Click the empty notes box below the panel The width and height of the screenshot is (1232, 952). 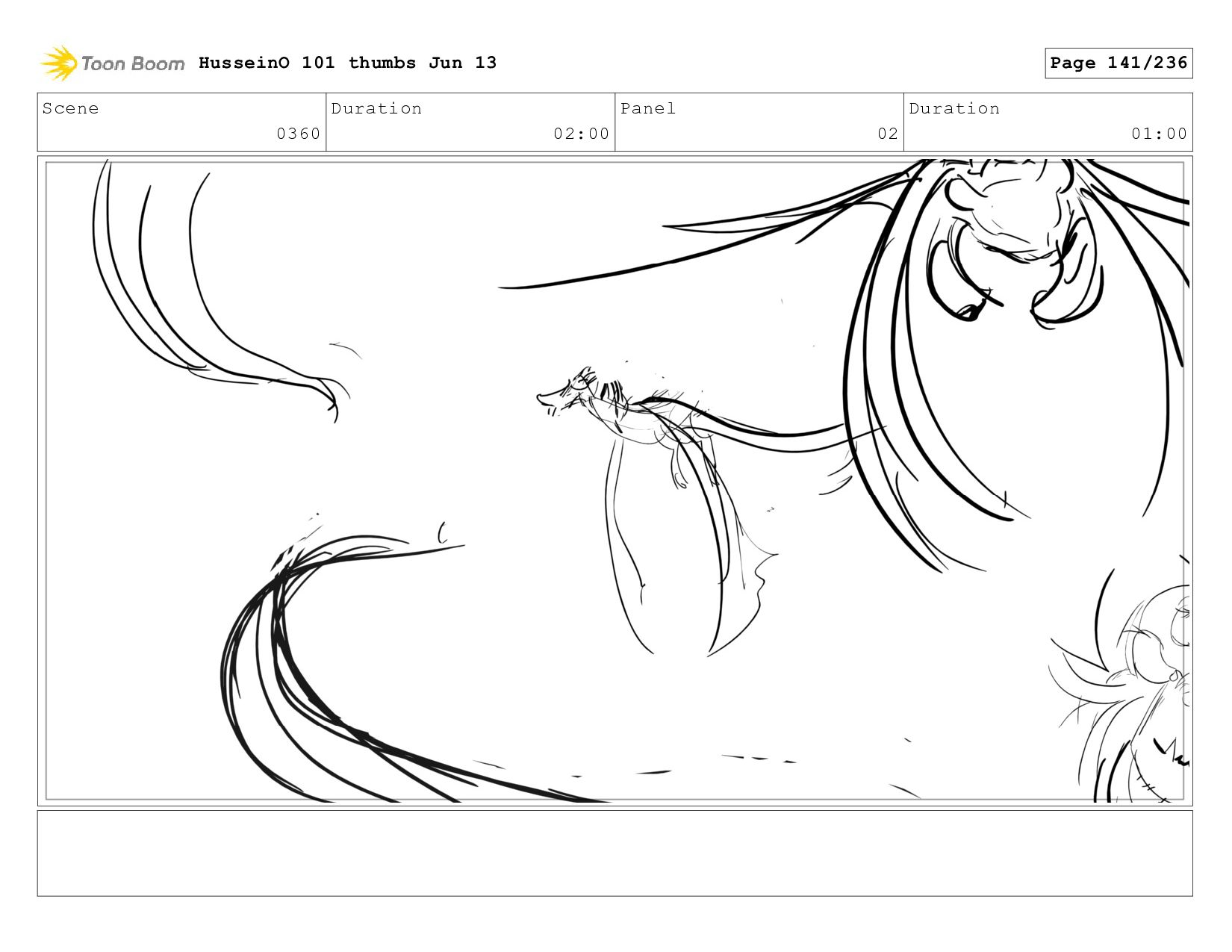pos(615,853)
